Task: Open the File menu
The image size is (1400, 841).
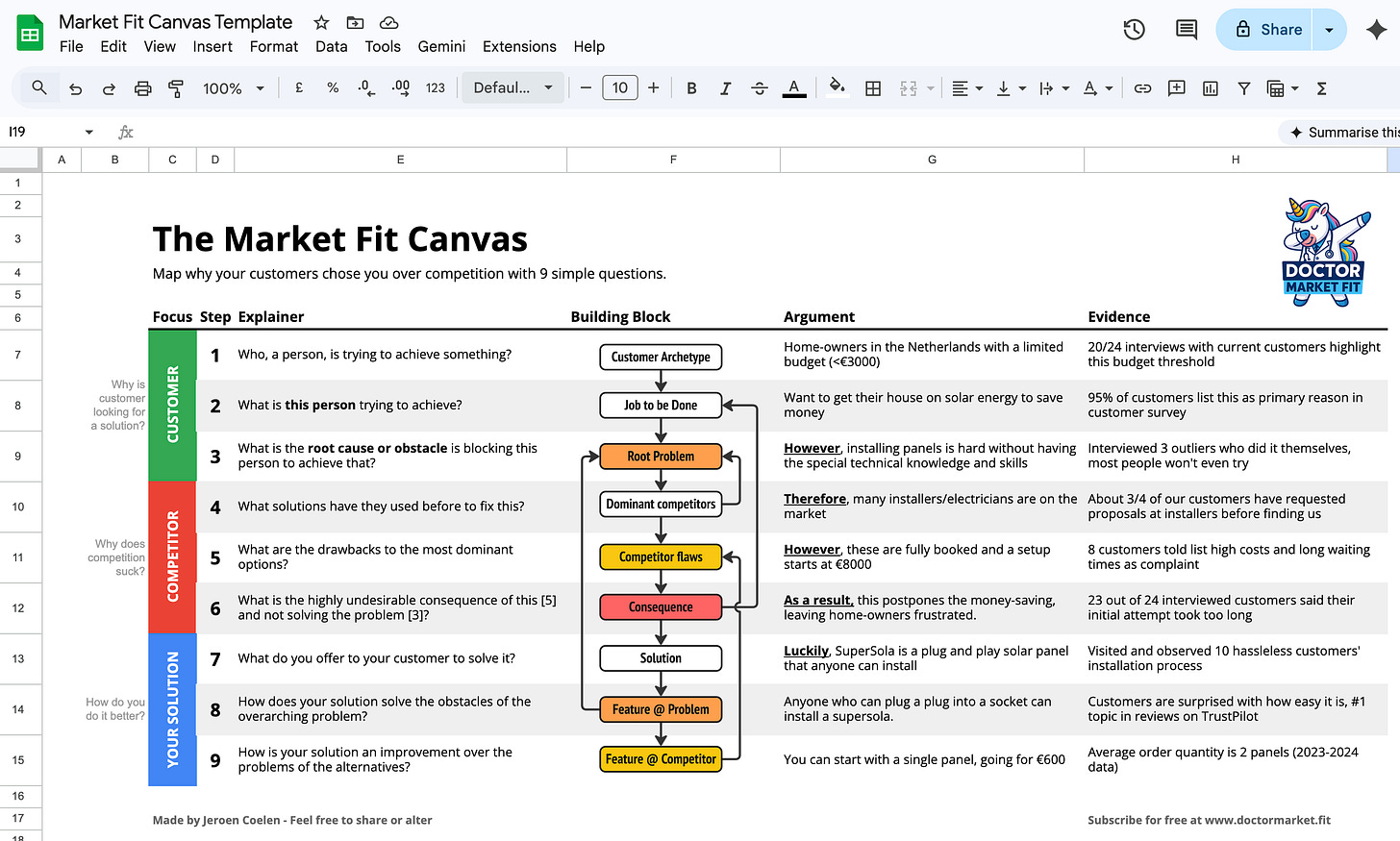Action: click(x=71, y=46)
